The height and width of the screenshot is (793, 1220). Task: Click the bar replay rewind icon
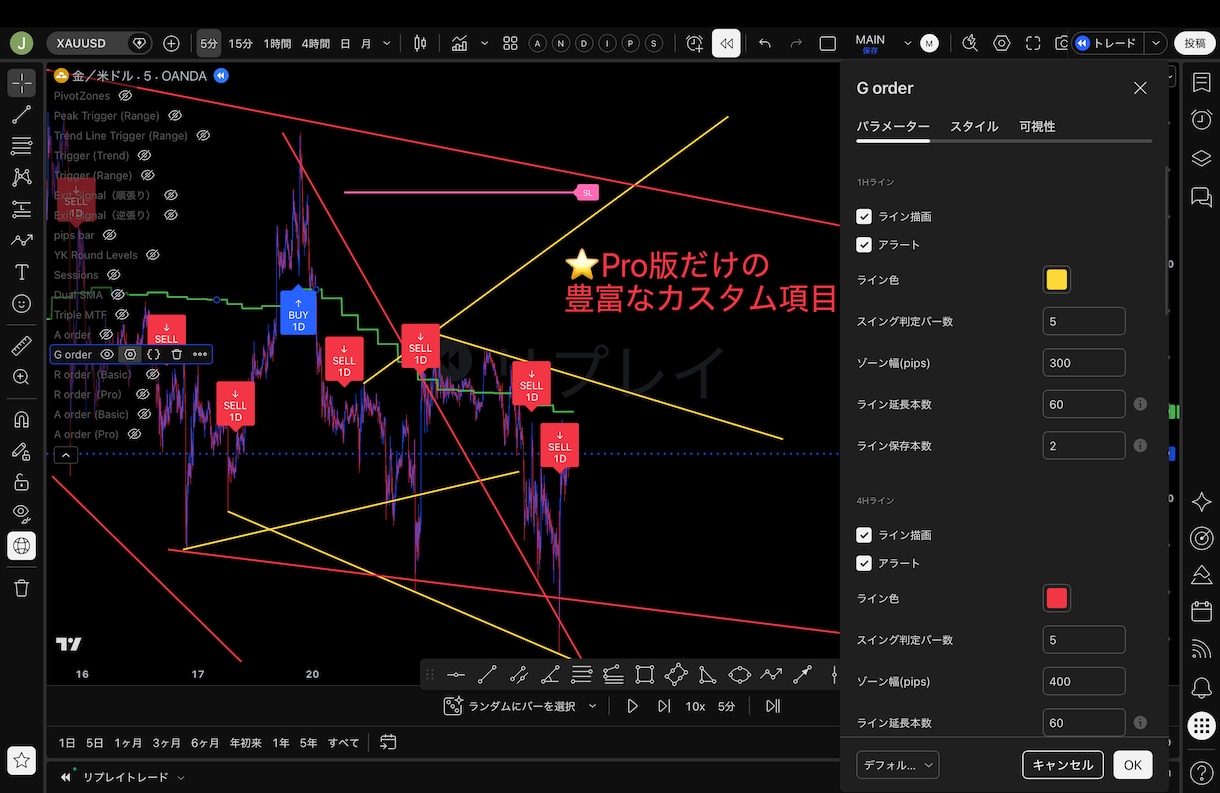(726, 43)
